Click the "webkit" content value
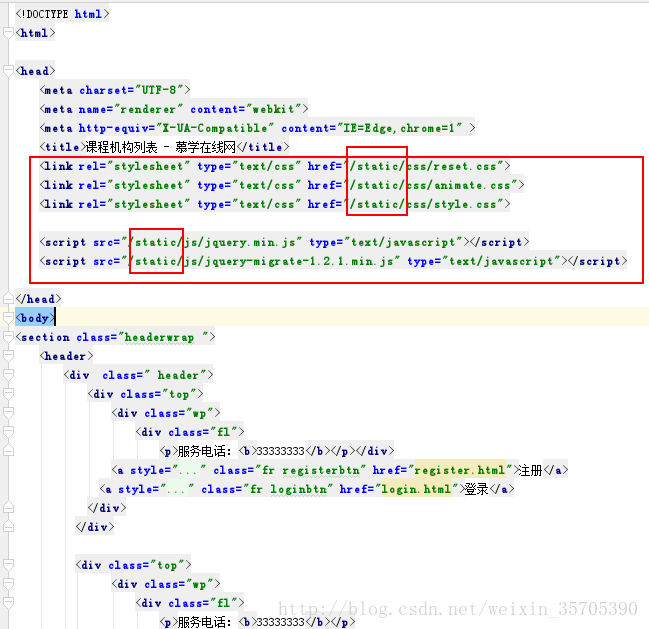Image resolution: width=649 pixels, height=629 pixels. [x=273, y=109]
